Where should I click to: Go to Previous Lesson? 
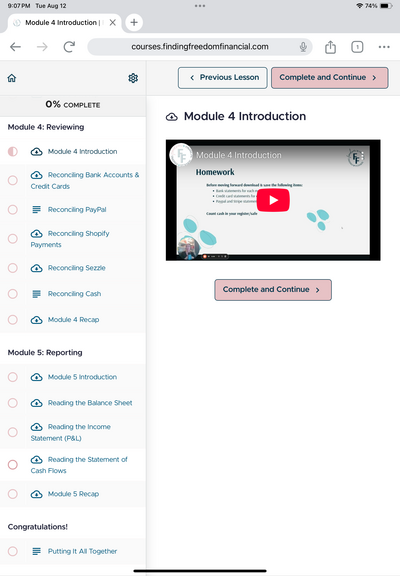(223, 78)
